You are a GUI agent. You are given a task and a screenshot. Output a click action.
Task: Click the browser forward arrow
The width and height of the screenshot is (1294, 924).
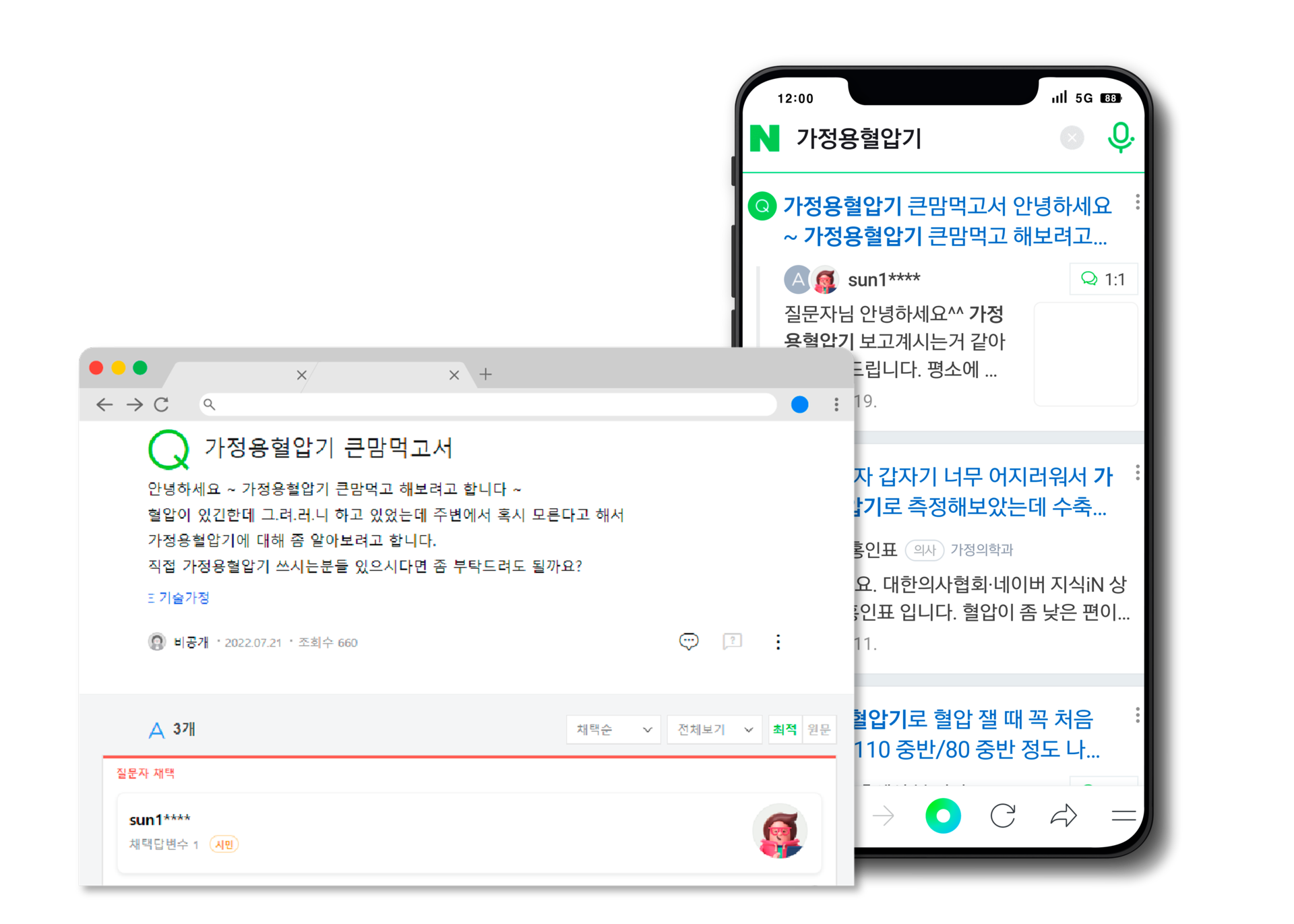coord(134,404)
